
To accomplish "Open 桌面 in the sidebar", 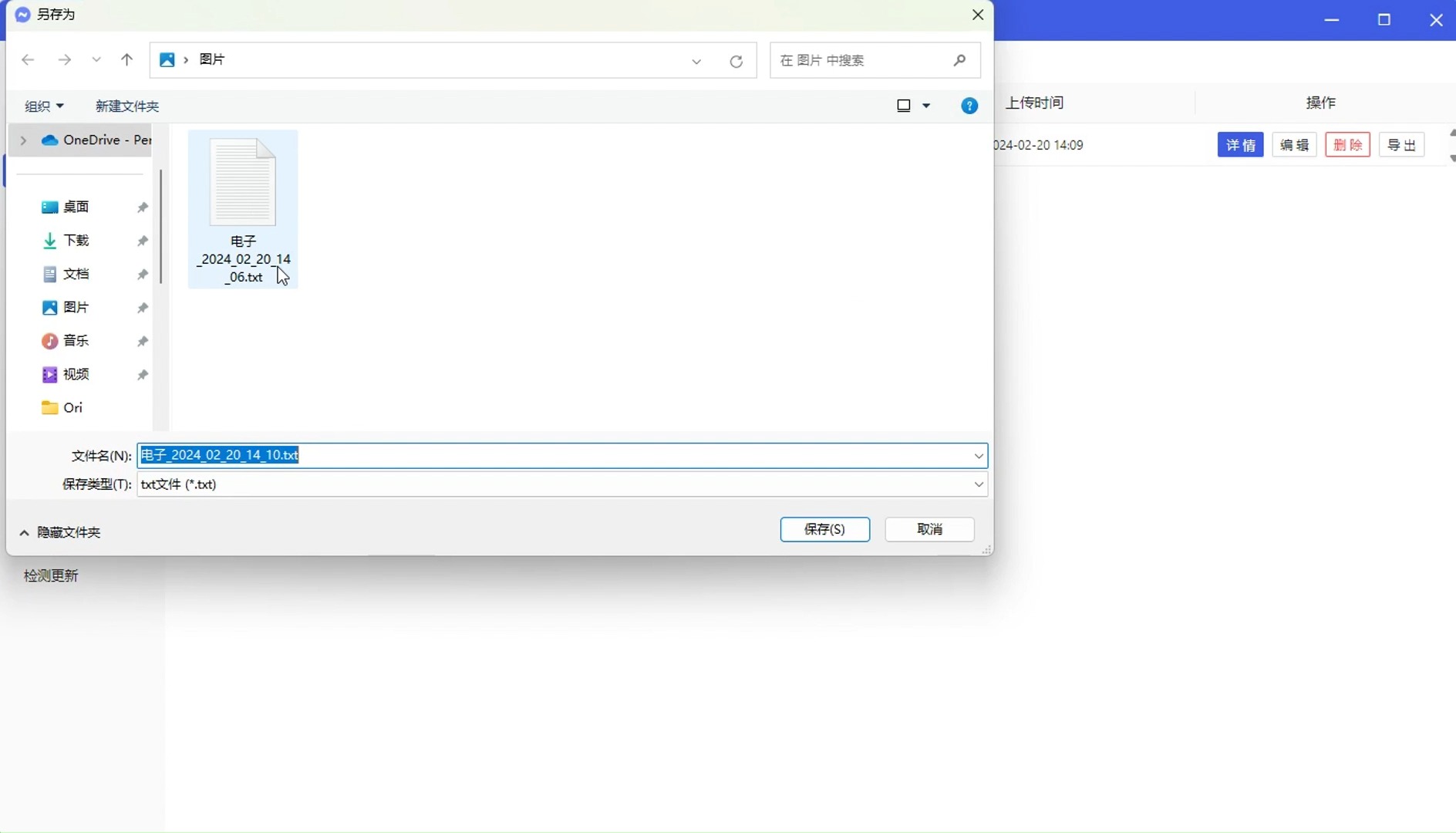I will point(76,207).
